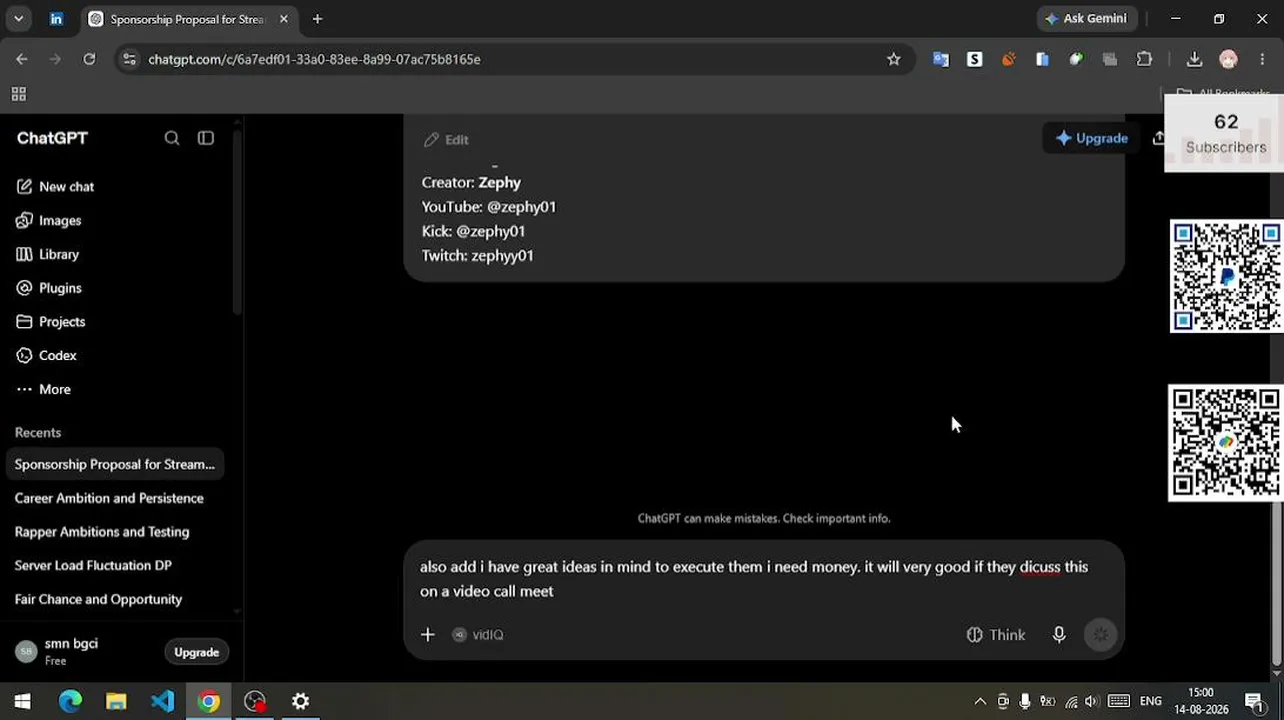Open the Windows Start menu
Image resolution: width=1284 pixels, height=720 pixels.
tap(22, 701)
